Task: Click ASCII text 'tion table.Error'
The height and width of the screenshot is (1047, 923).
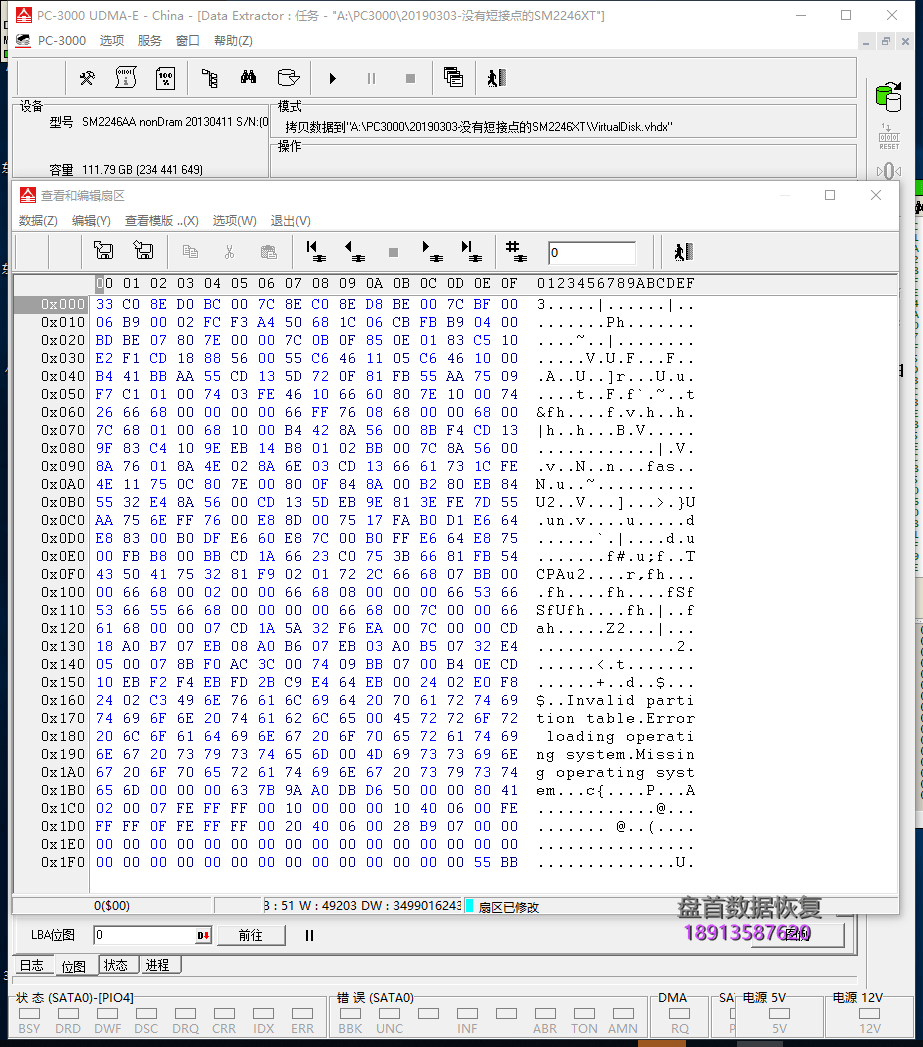Action: 615,718
